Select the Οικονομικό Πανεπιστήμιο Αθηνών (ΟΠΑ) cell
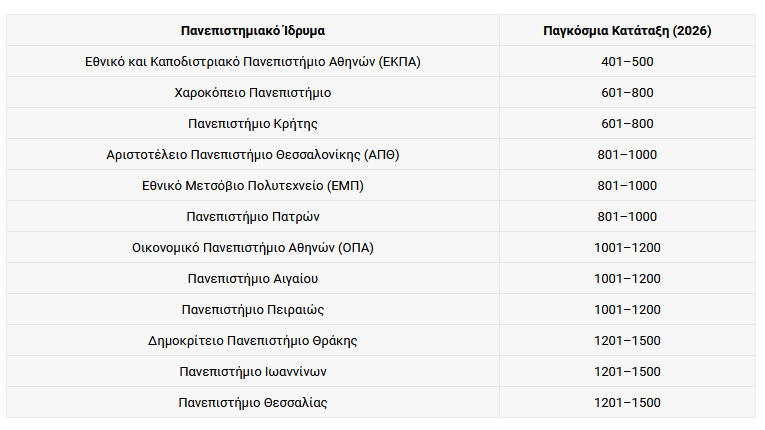 coord(253,247)
